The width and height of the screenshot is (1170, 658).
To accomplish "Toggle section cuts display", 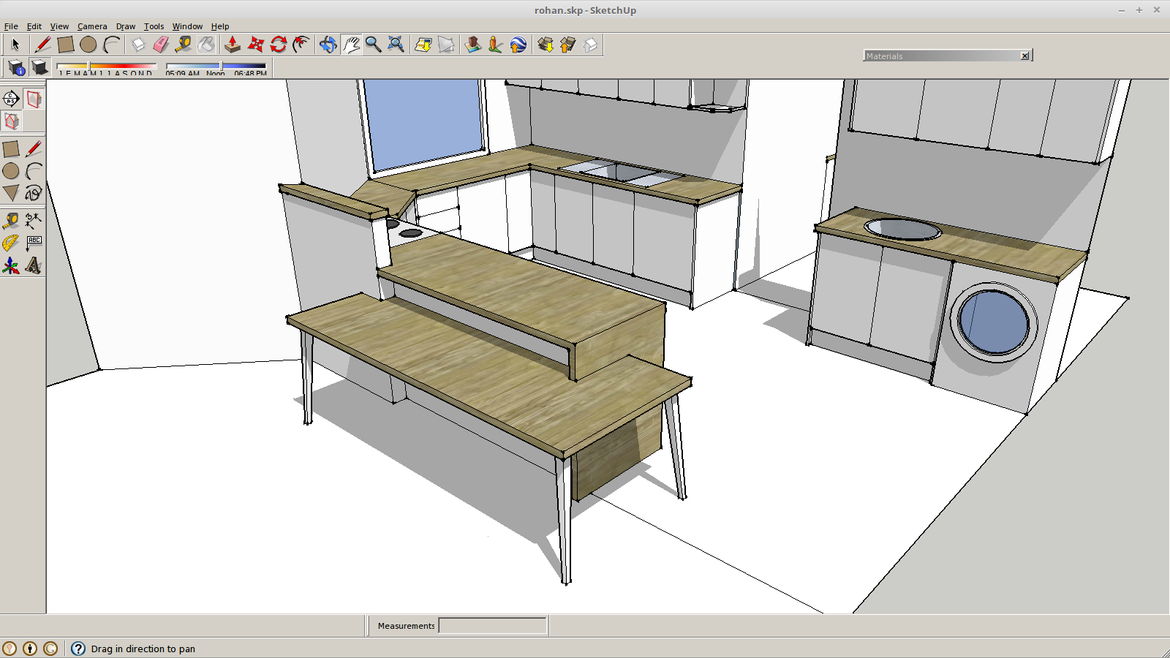I will point(11,121).
